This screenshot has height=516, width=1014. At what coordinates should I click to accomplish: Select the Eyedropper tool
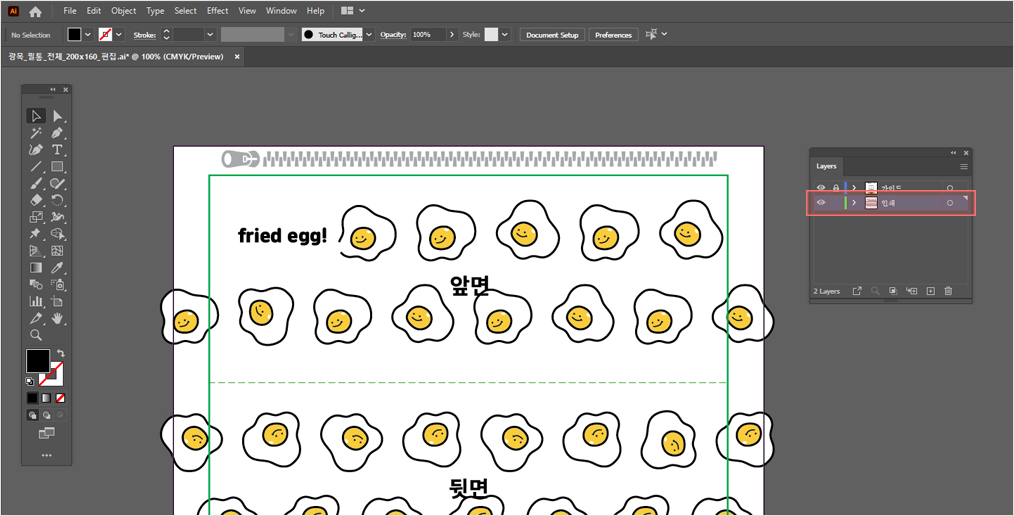[58, 268]
